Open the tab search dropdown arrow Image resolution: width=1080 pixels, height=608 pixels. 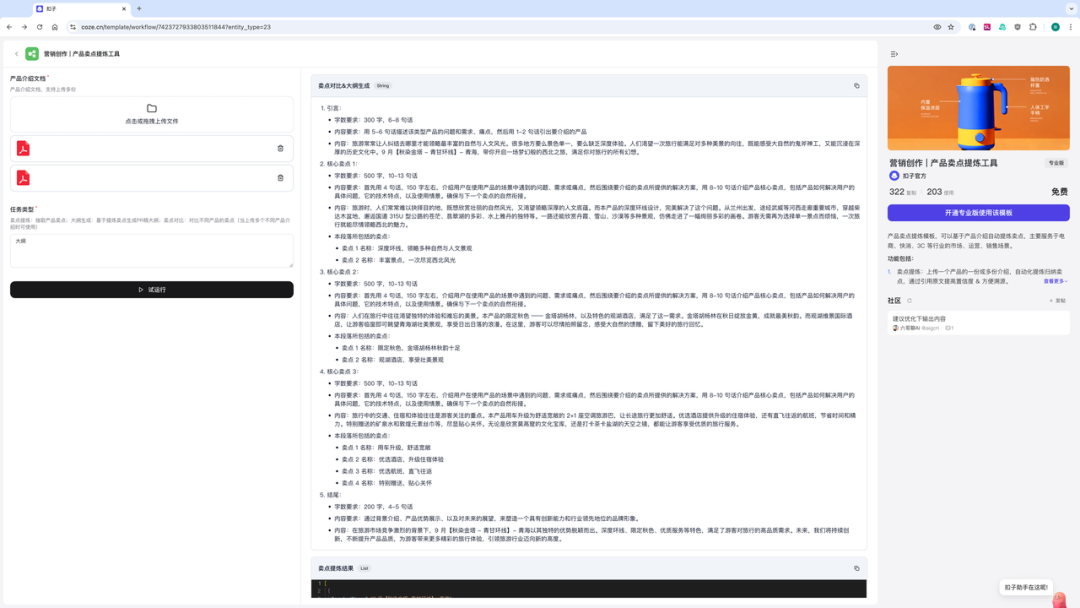pos(1071,9)
